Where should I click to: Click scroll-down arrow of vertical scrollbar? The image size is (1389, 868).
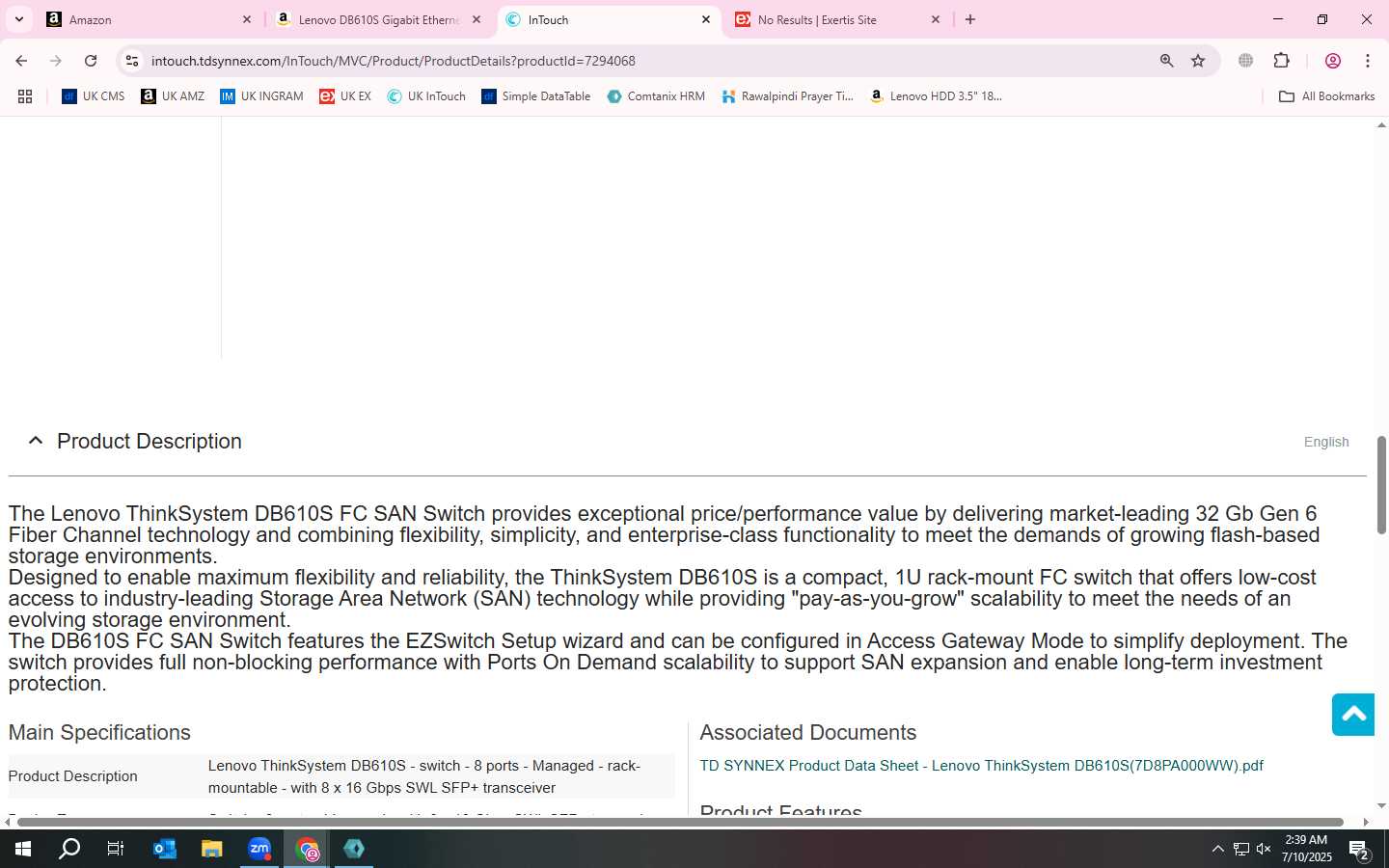tap(1381, 805)
